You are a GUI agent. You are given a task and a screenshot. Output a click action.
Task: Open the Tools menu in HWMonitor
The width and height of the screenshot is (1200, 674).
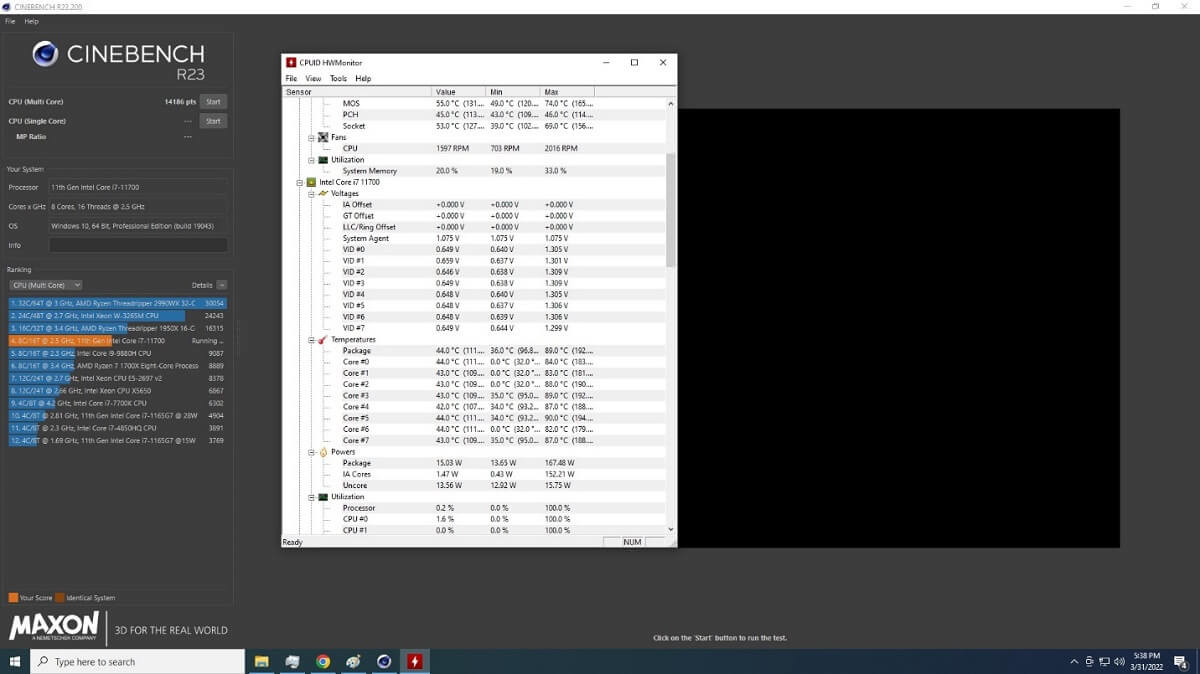[338, 78]
